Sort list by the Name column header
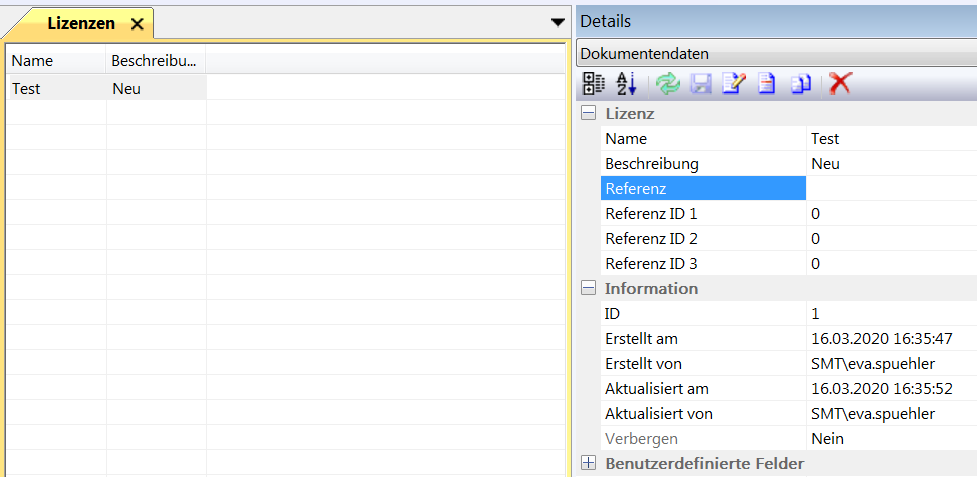 55,61
